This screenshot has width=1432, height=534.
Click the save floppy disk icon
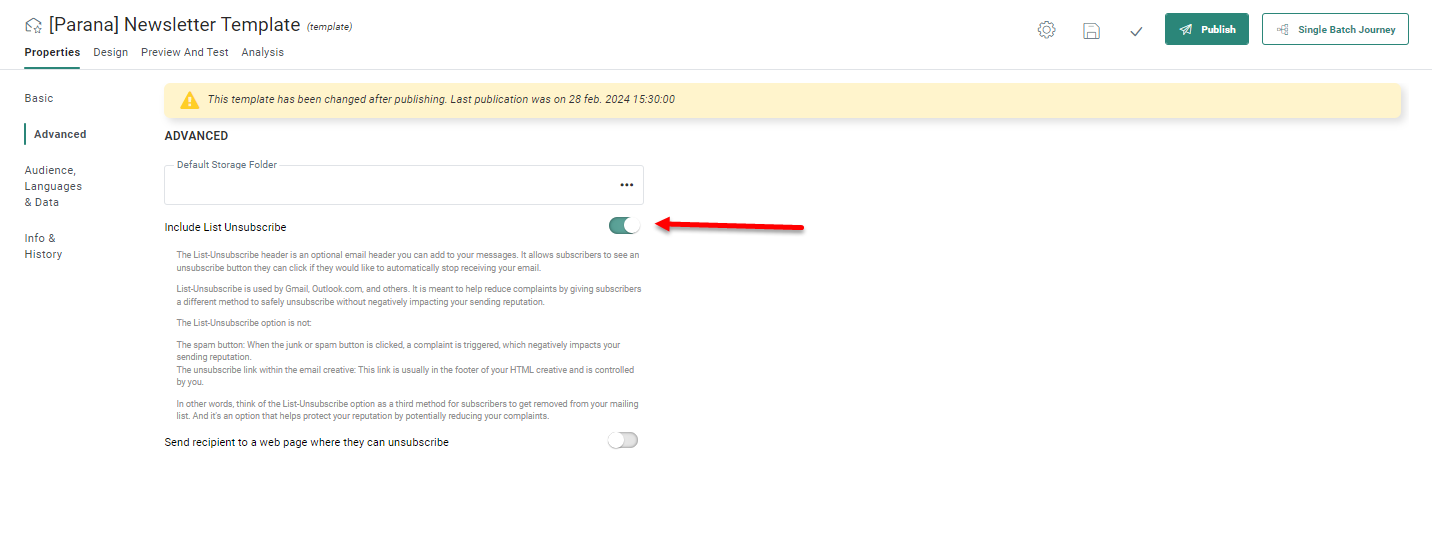pyautogui.click(x=1091, y=30)
